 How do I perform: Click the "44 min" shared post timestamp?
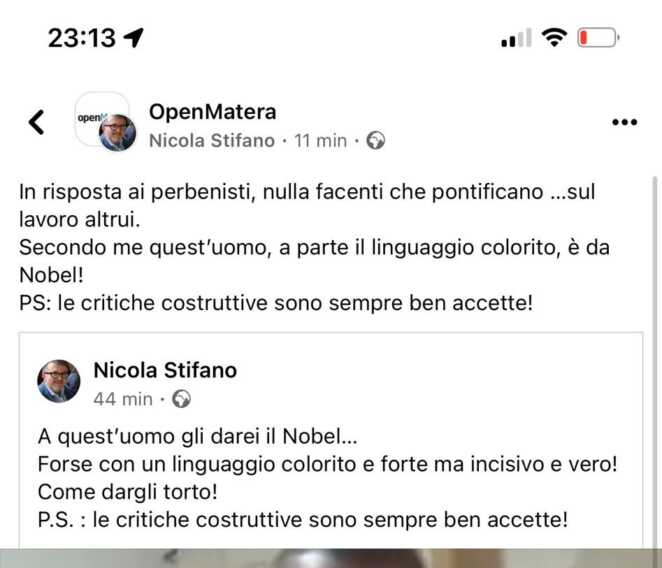123,399
